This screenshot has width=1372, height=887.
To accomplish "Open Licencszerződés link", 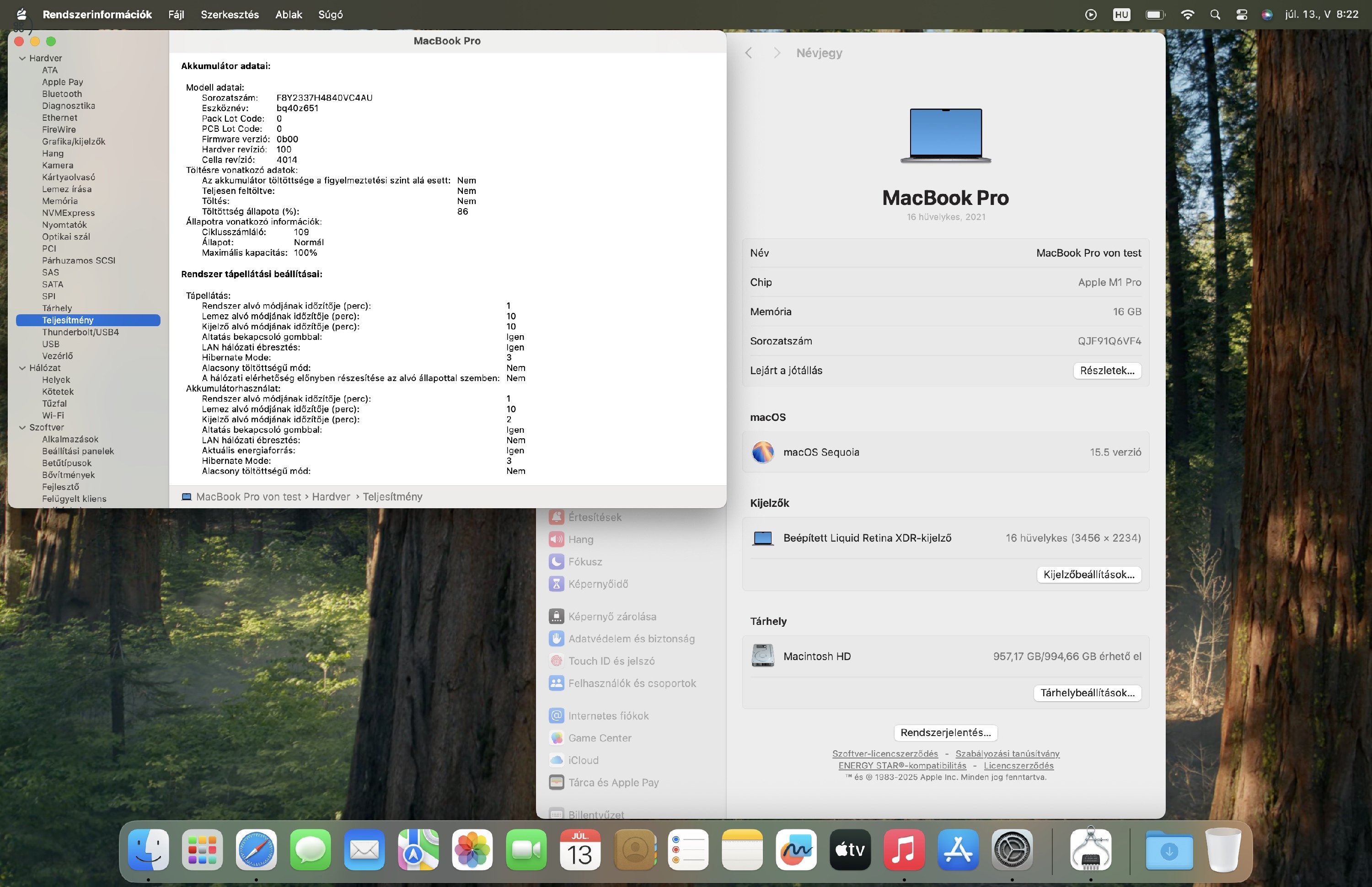I will click(1018, 765).
